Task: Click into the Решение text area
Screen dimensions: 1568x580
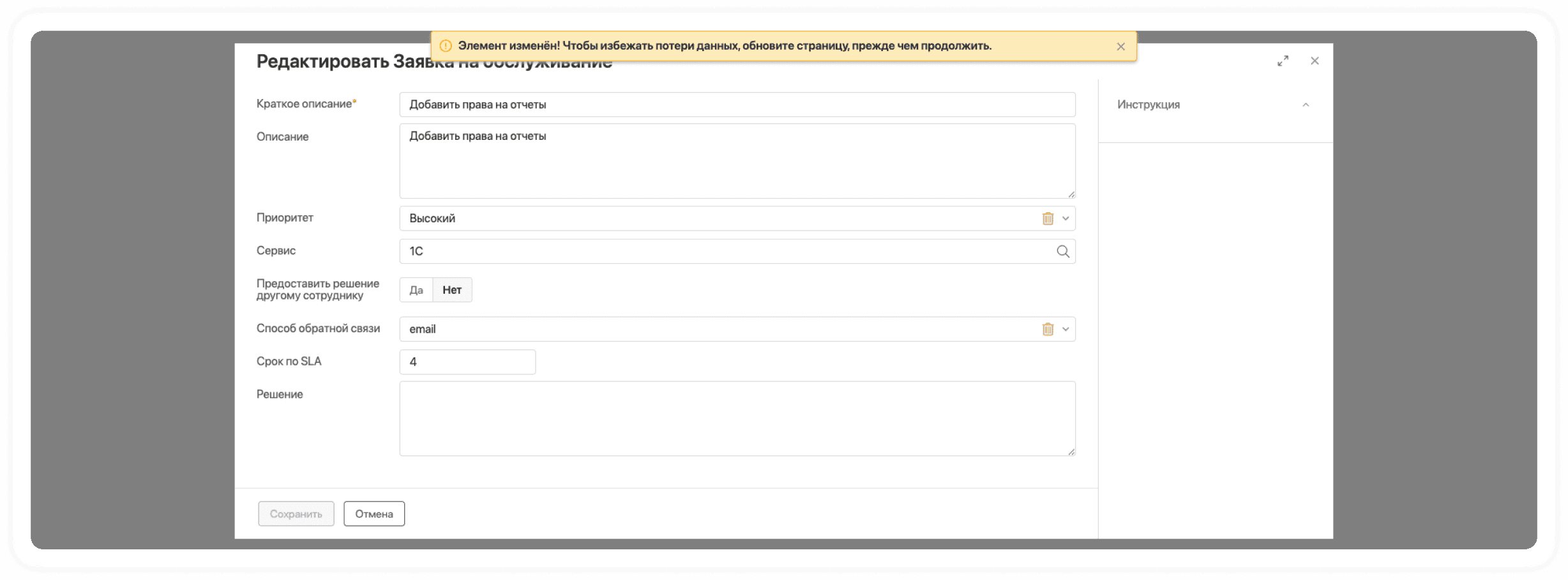Action: coord(737,418)
